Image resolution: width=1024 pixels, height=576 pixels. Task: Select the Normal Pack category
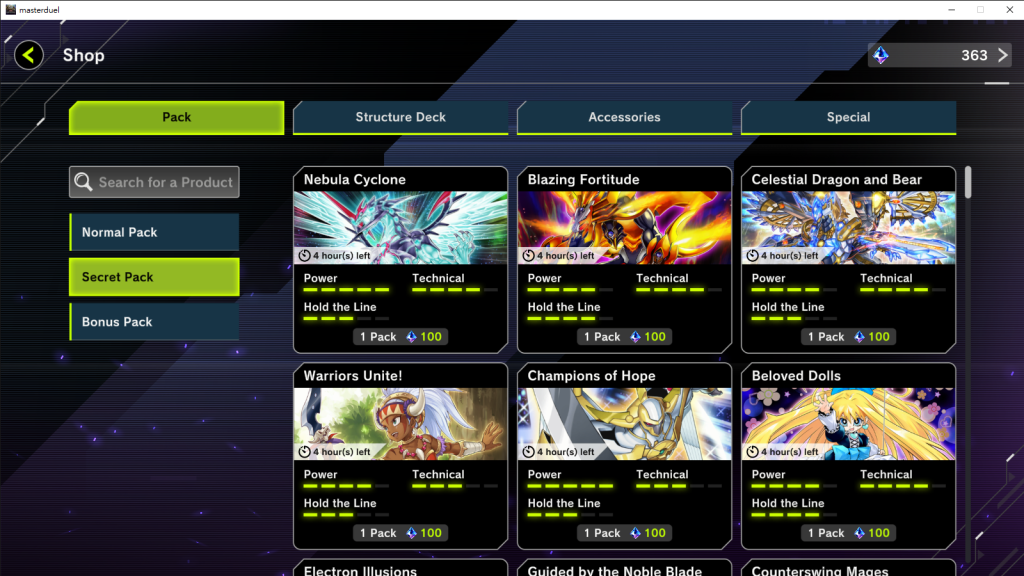click(154, 232)
